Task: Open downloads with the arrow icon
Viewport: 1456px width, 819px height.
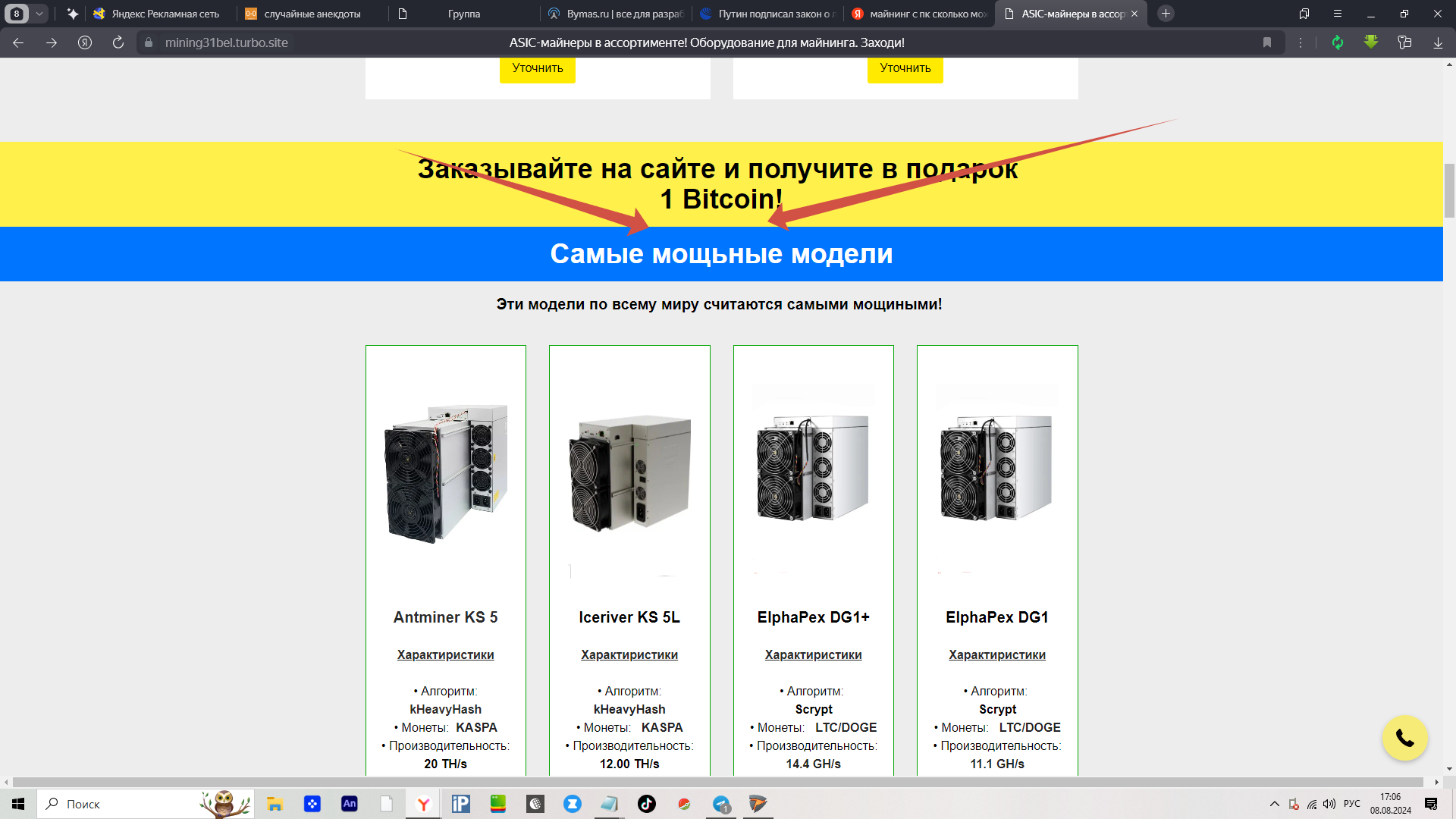Action: pyautogui.click(x=1438, y=42)
